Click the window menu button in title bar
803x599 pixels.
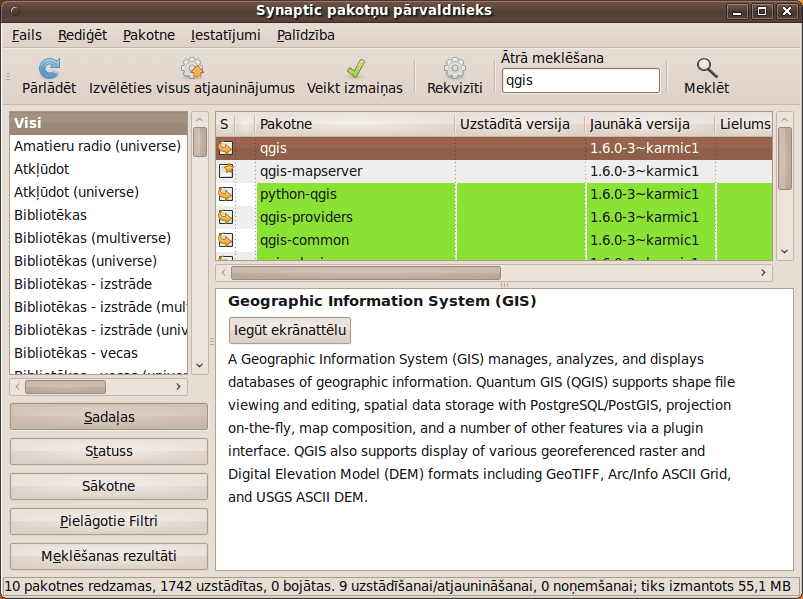(x=15, y=11)
